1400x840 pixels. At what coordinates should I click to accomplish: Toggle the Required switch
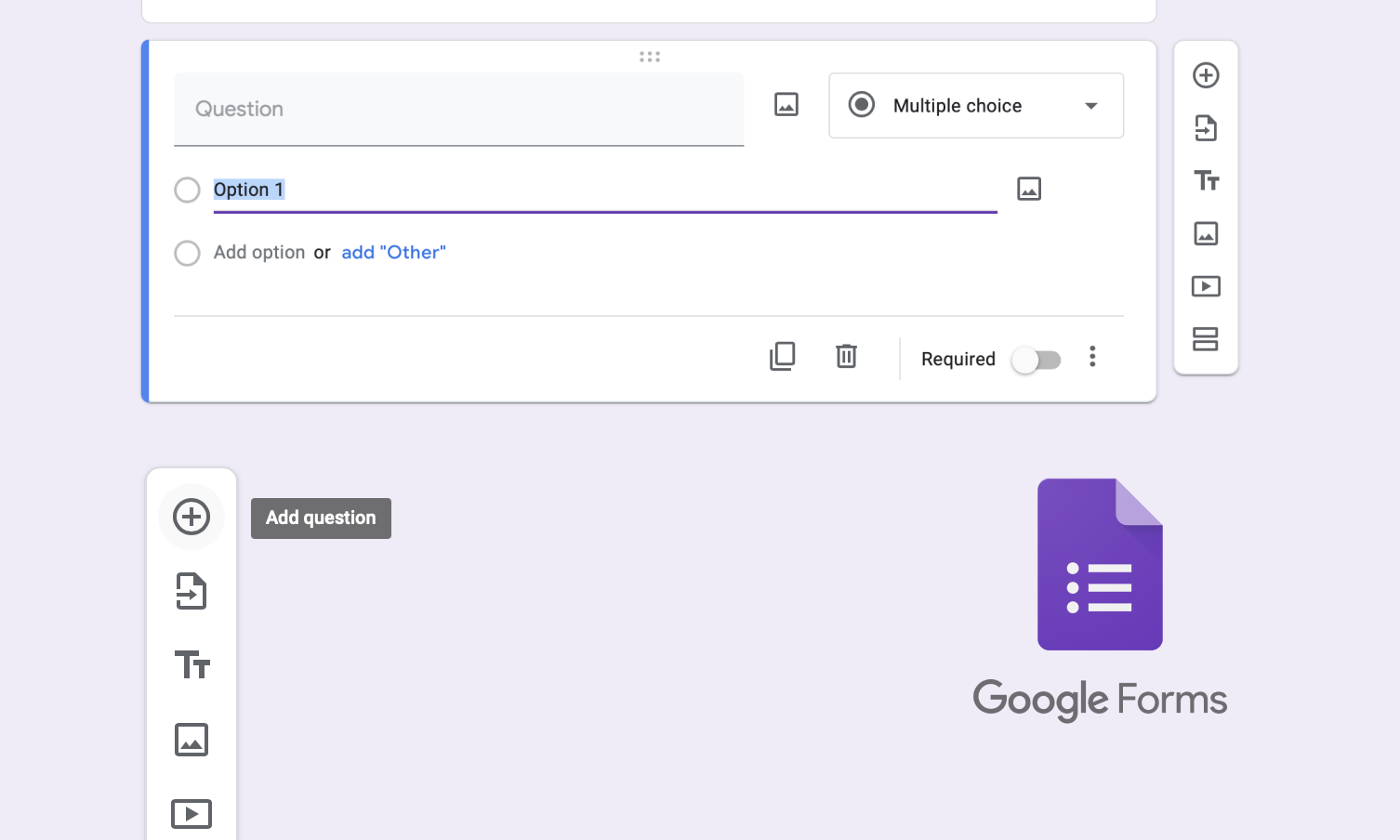1037,360
